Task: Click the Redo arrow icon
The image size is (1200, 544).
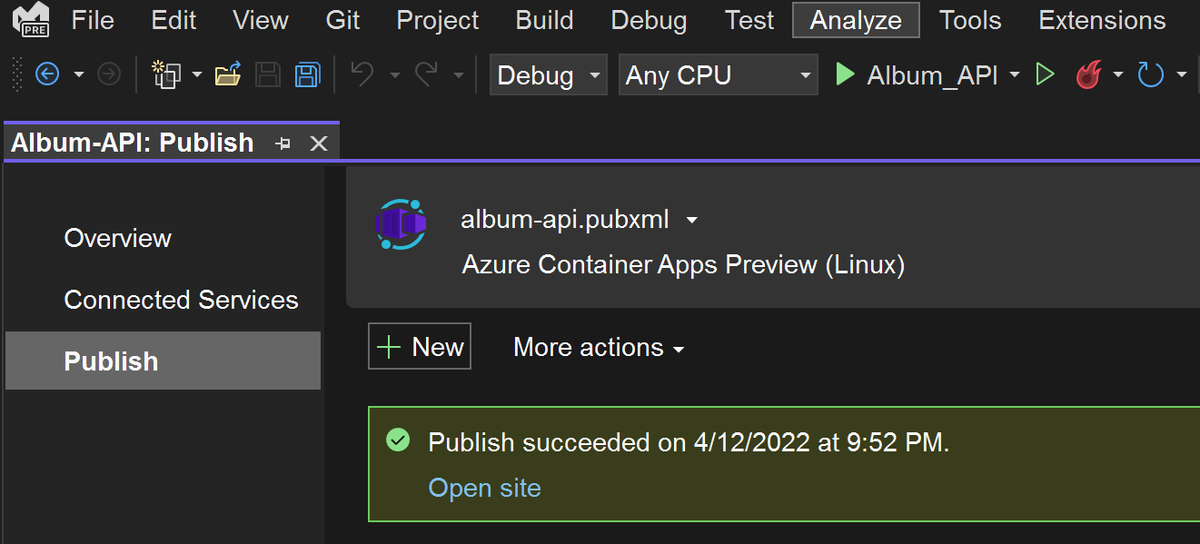Action: (427, 74)
